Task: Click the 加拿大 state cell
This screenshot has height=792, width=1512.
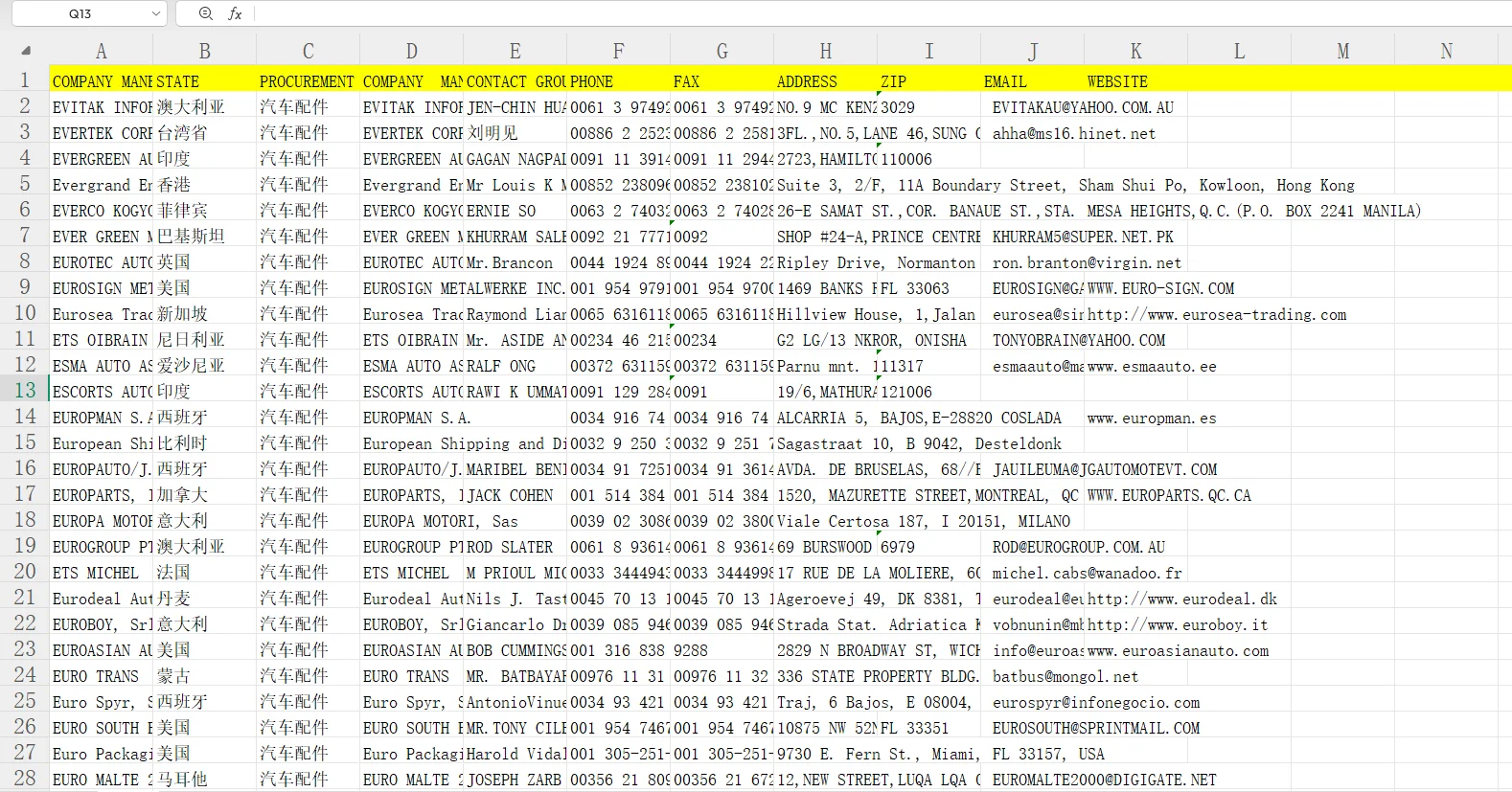Action: (204, 495)
